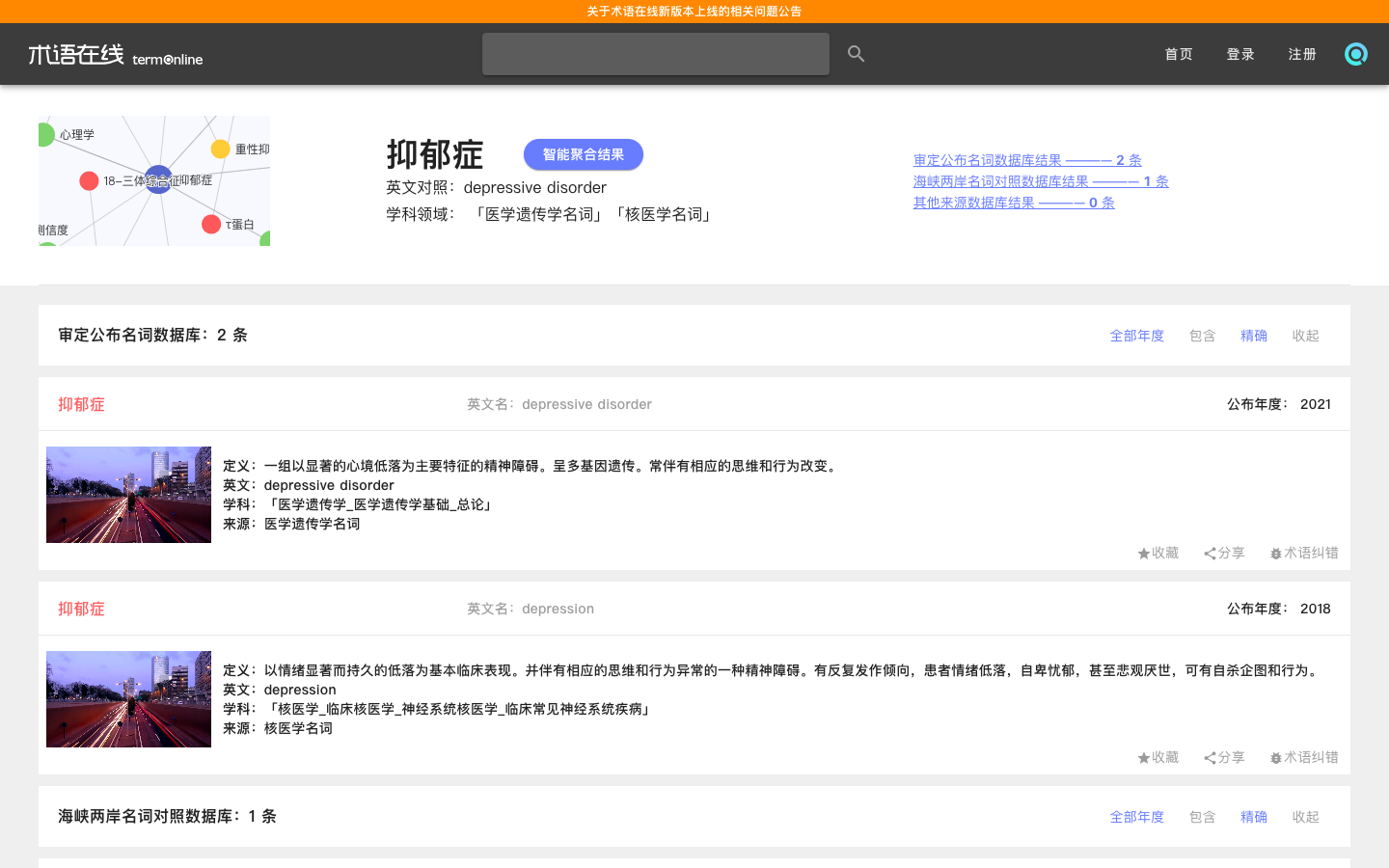Report term error on 2018 entry
The image size is (1389, 868).
coord(1303,757)
